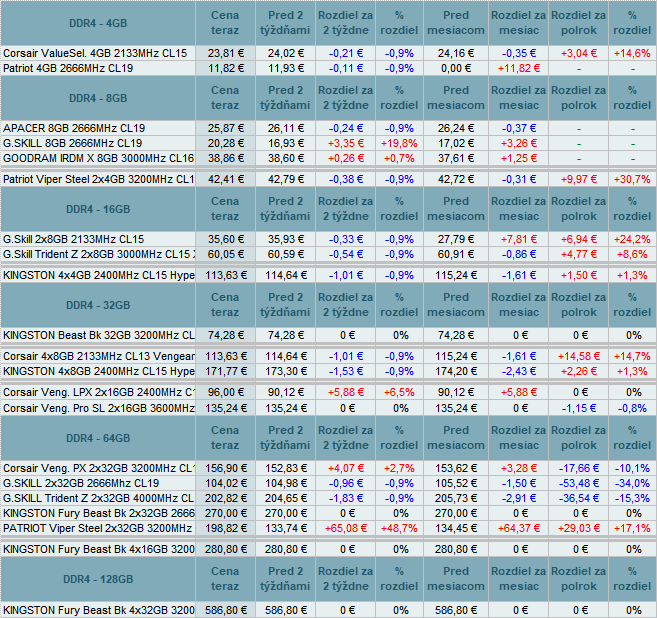Click the KINGSTON Beast Bk 32GB 3200MHz row name

coord(98,335)
